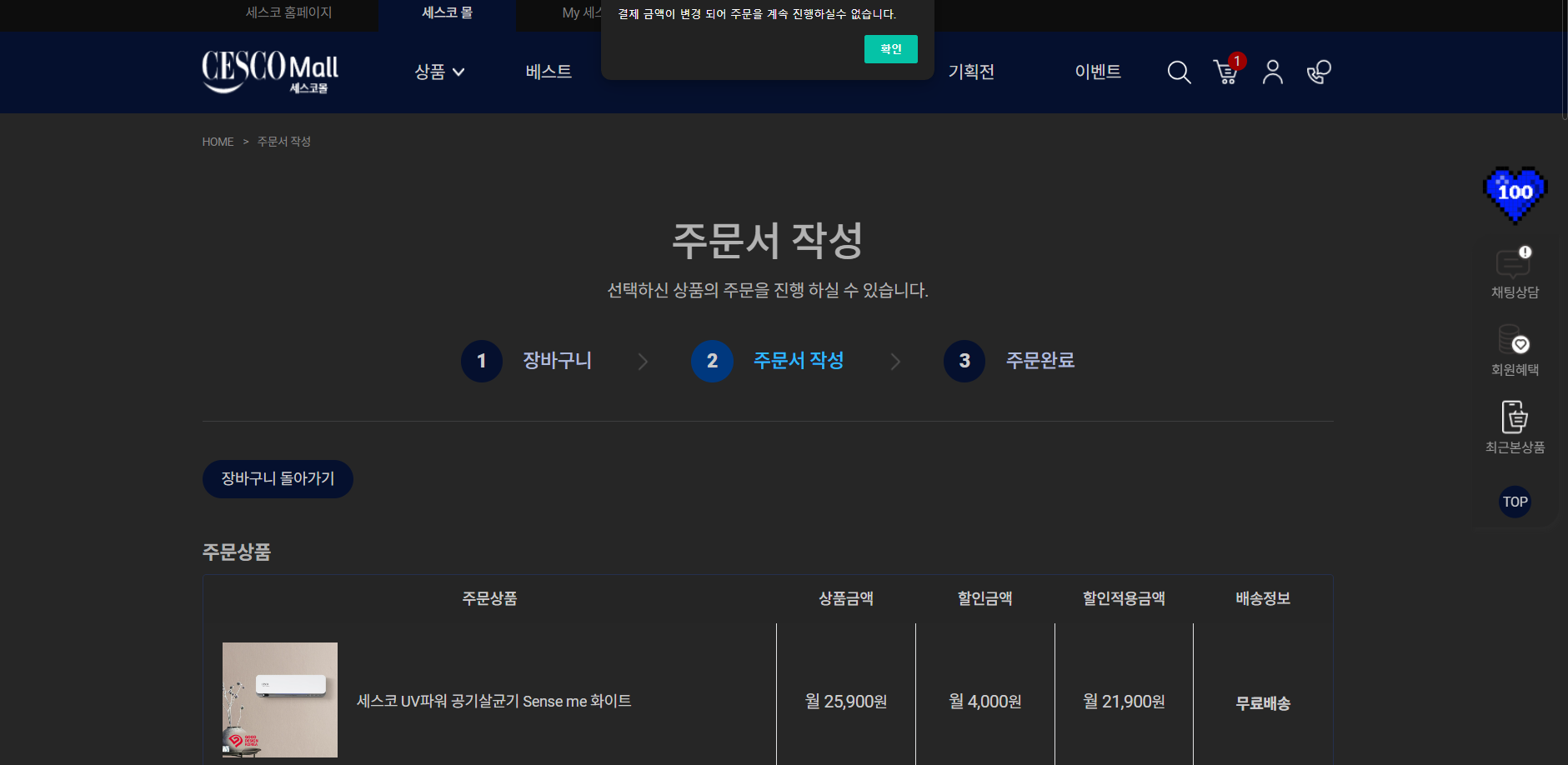1568x765 pixels.
Task: Switch to 세스코 몰 tab
Action: (x=447, y=13)
